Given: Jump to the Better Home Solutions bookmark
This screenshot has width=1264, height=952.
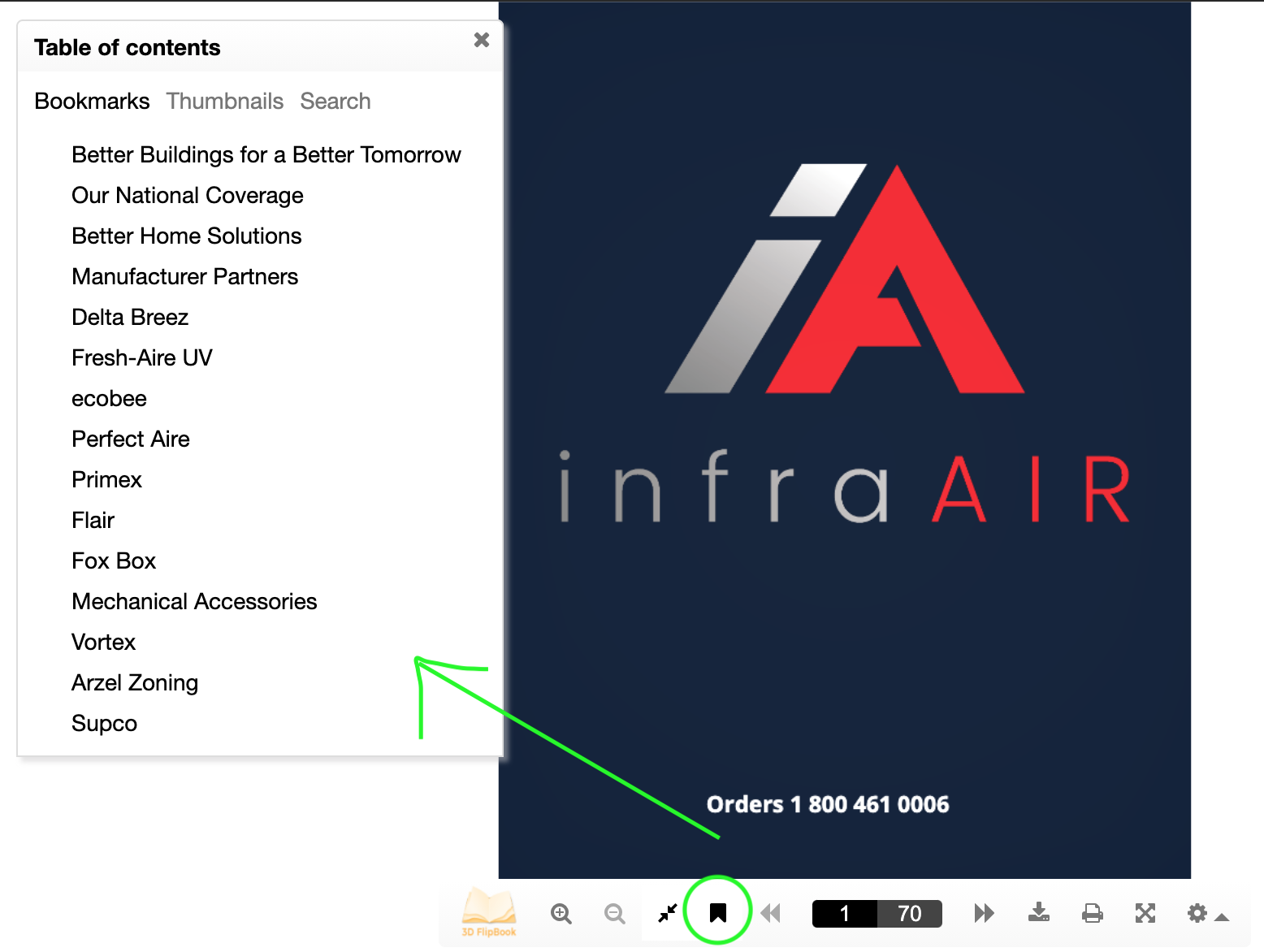Looking at the screenshot, I should pos(187,236).
